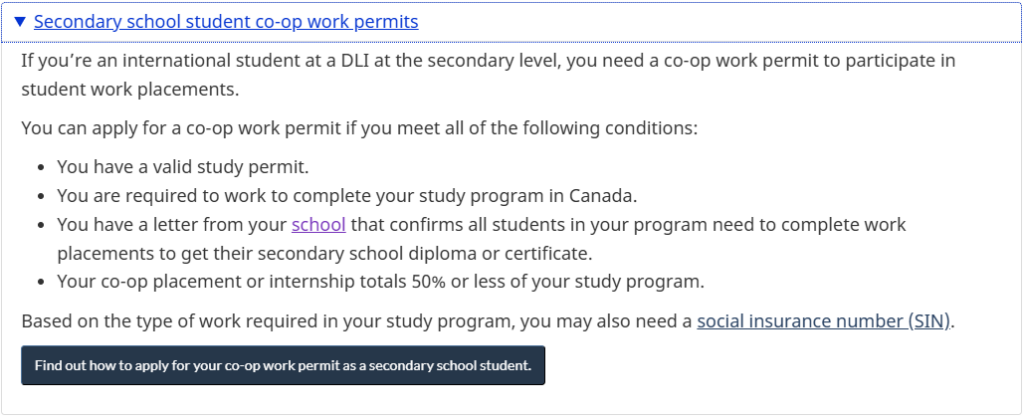Click the bullet marker before "You are required to work"
The width and height of the screenshot is (1024, 418).
tap(40, 195)
